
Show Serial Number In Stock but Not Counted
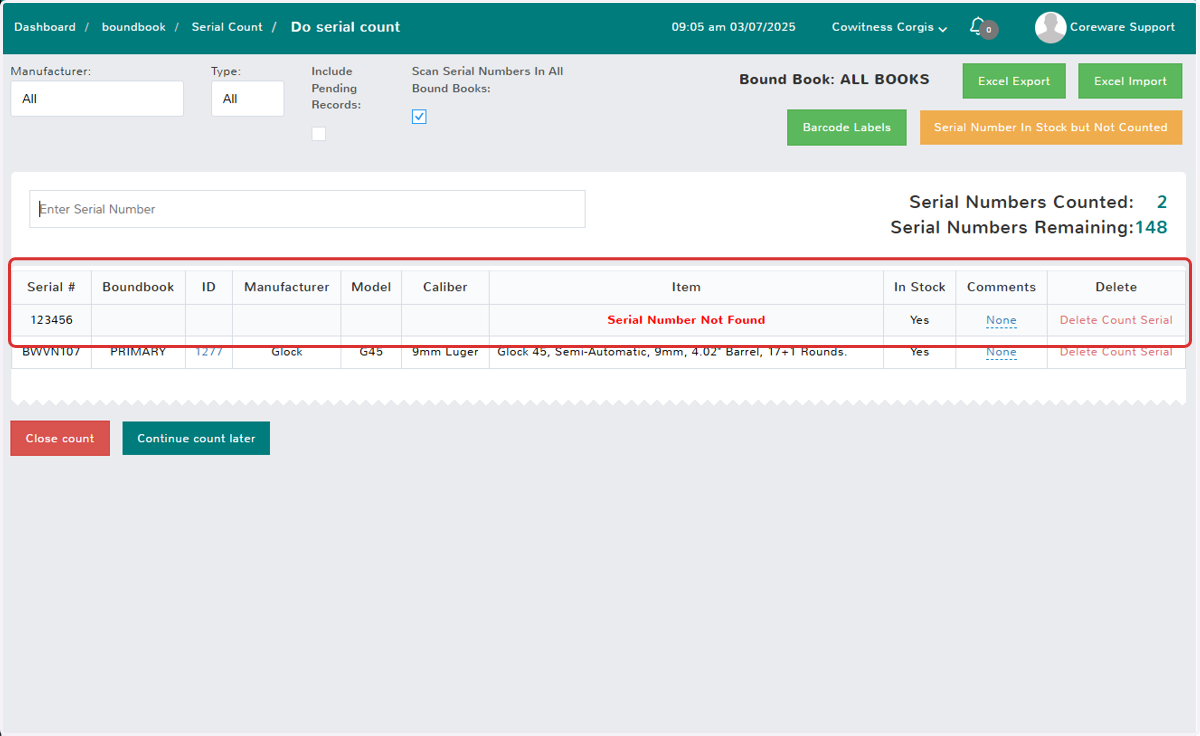pos(1050,127)
